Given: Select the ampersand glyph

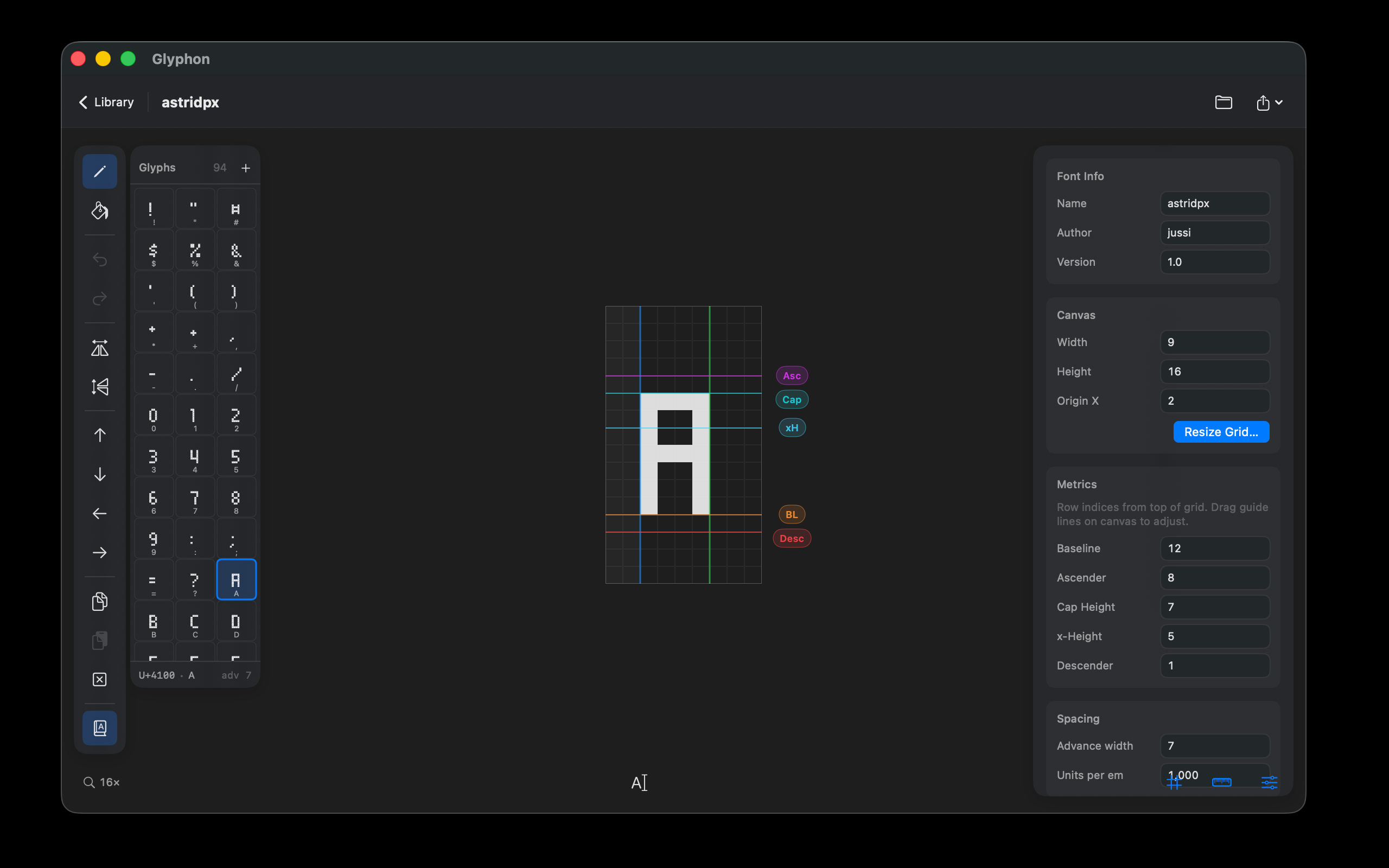Looking at the screenshot, I should 237,250.
